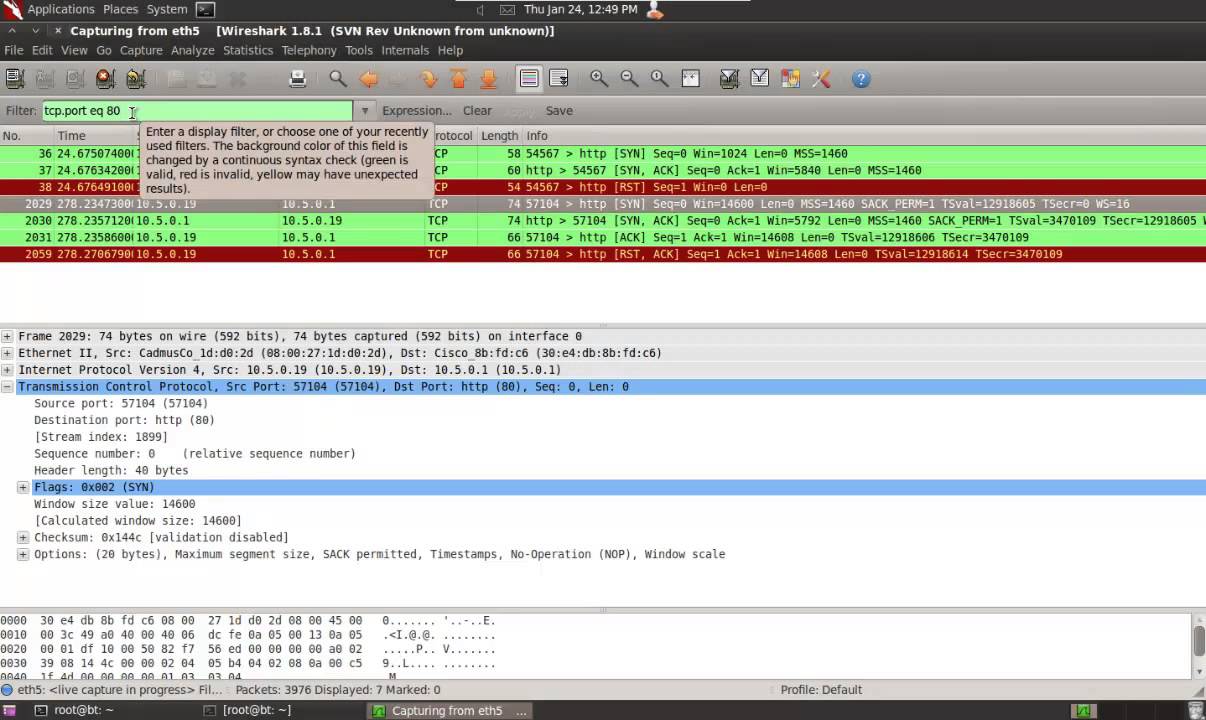This screenshot has width=1206, height=720.
Task: Launch the terminal from top panel
Action: [205, 9]
